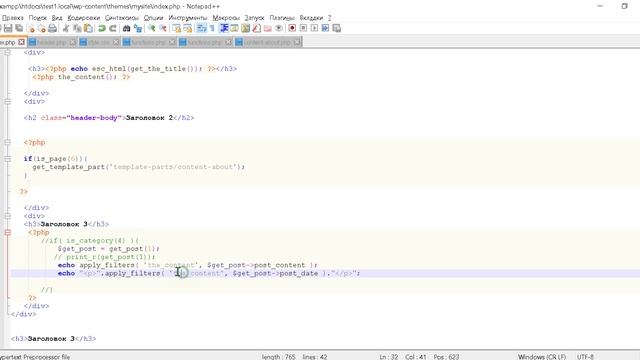Open Folder as Workspace icon
The height and width of the screenshot is (360, 640).
point(268,28)
